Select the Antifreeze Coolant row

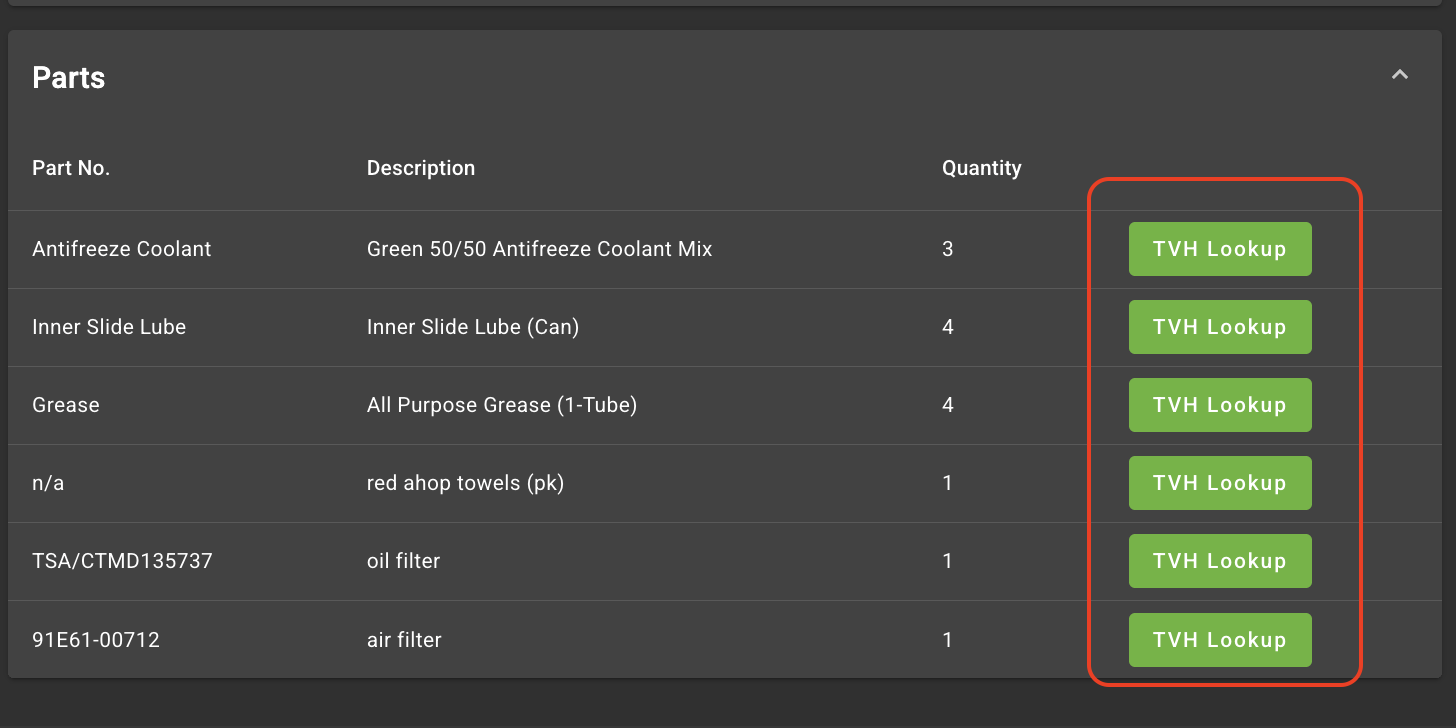(x=500, y=249)
